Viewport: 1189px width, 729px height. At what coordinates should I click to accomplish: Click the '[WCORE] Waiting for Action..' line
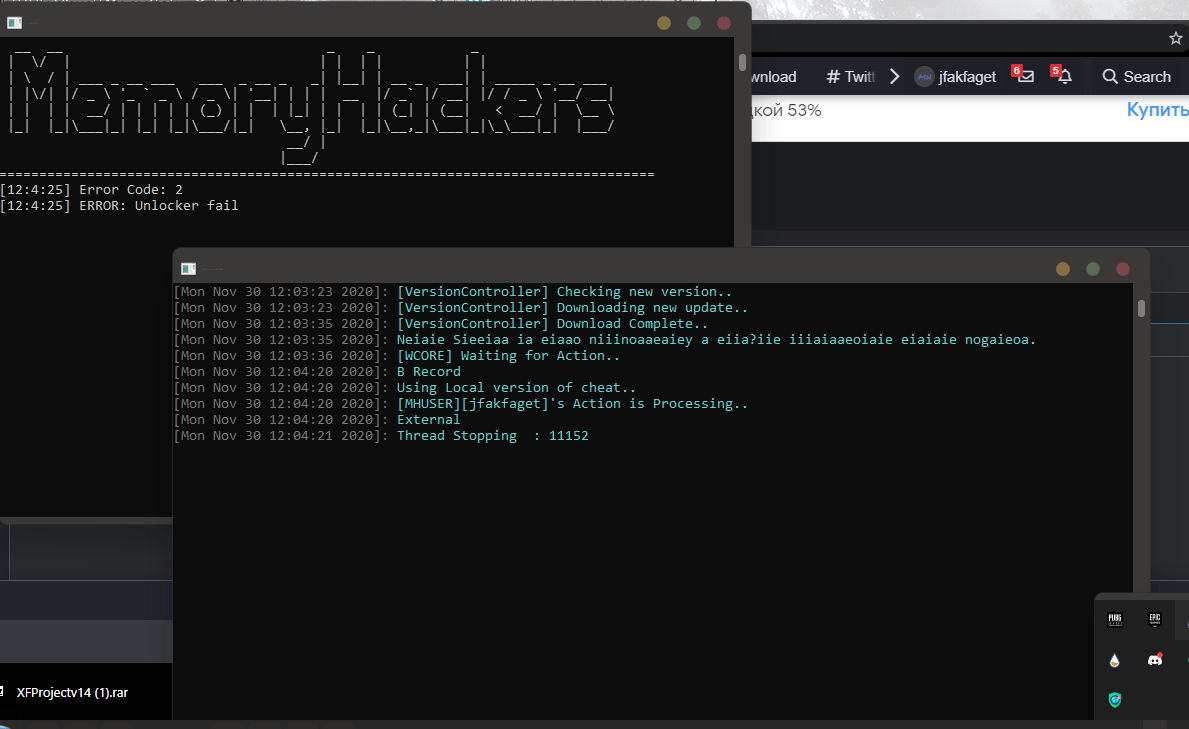point(397,356)
